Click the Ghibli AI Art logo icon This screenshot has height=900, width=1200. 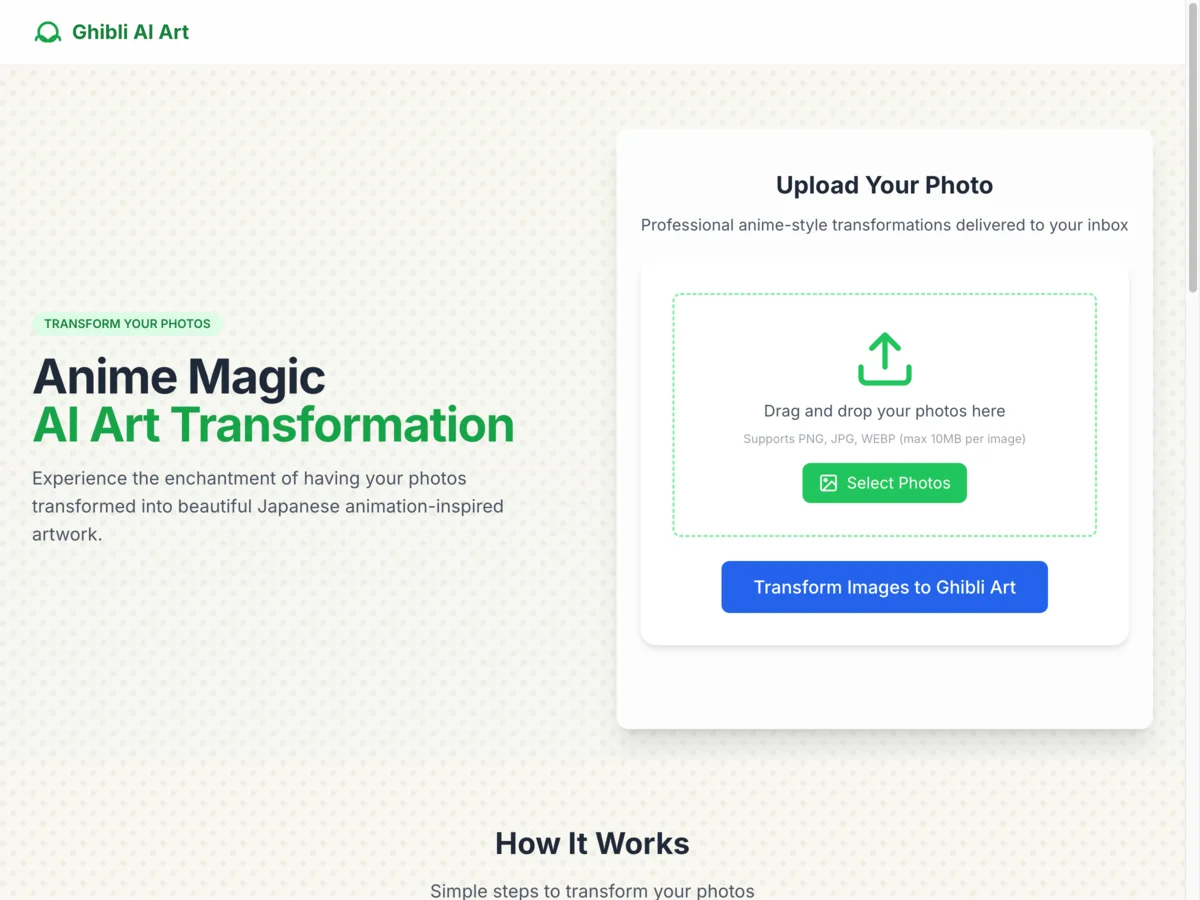47,32
